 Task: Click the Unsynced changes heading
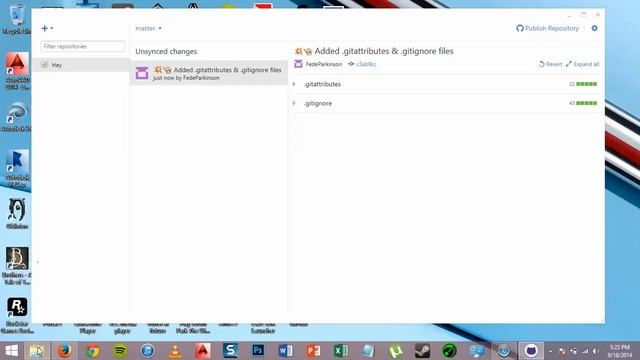click(166, 51)
